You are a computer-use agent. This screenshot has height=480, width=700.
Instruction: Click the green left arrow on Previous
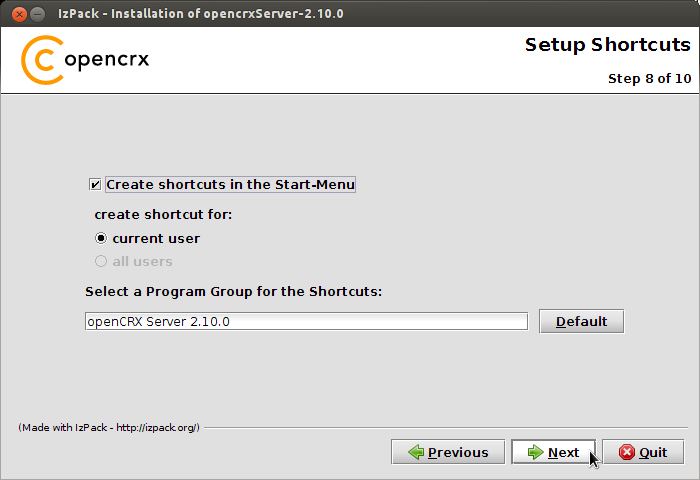tap(416, 452)
